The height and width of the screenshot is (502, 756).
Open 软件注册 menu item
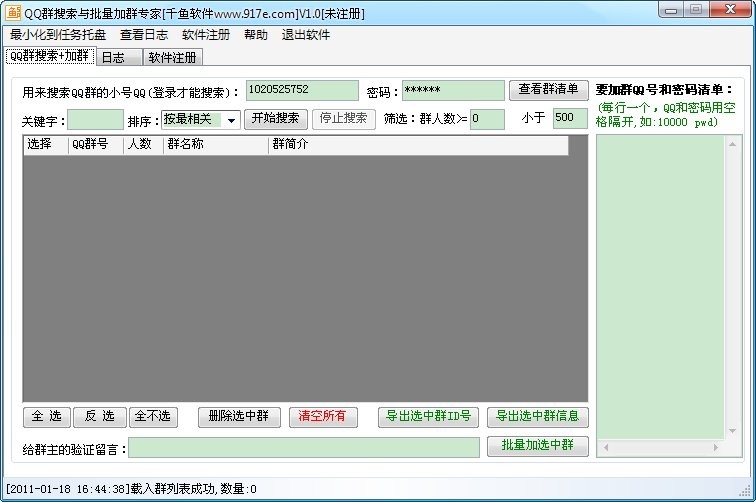[206, 35]
